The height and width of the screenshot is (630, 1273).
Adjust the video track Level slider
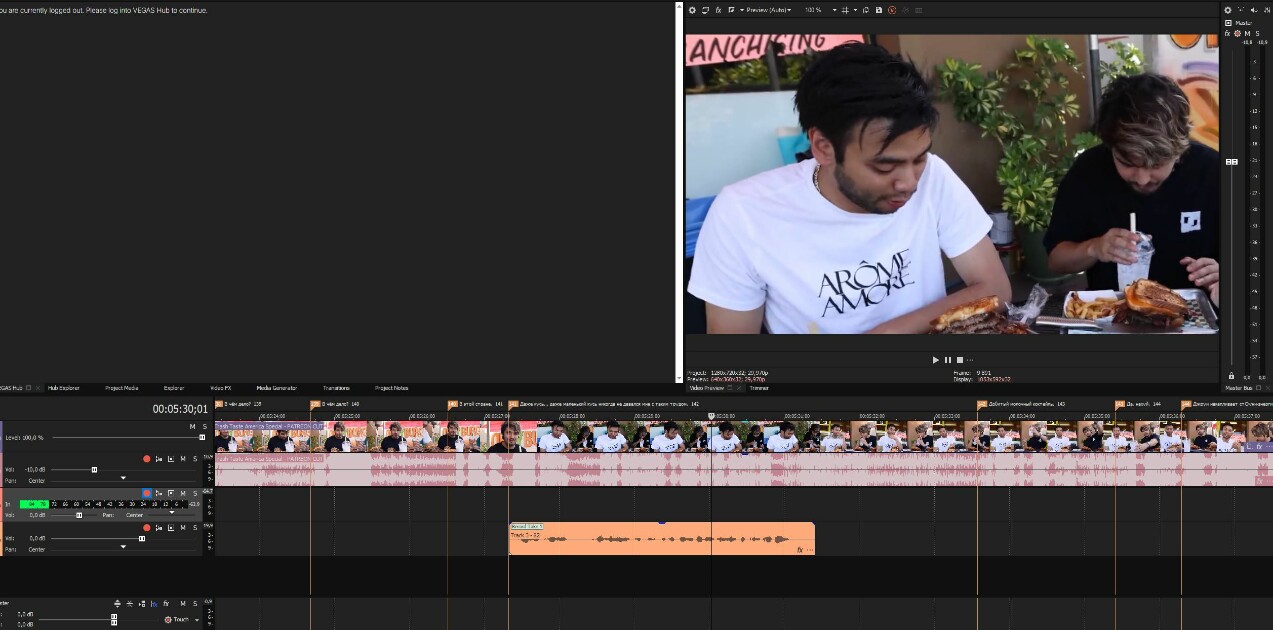coord(202,437)
